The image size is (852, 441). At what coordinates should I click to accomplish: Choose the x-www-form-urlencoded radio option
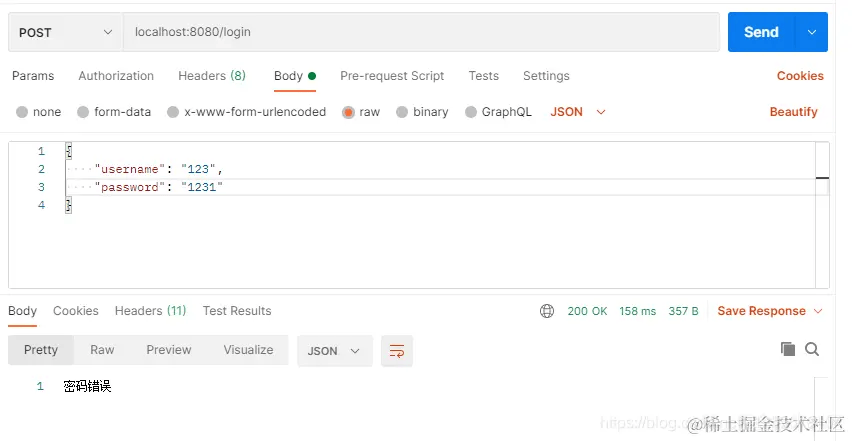tap(173, 112)
